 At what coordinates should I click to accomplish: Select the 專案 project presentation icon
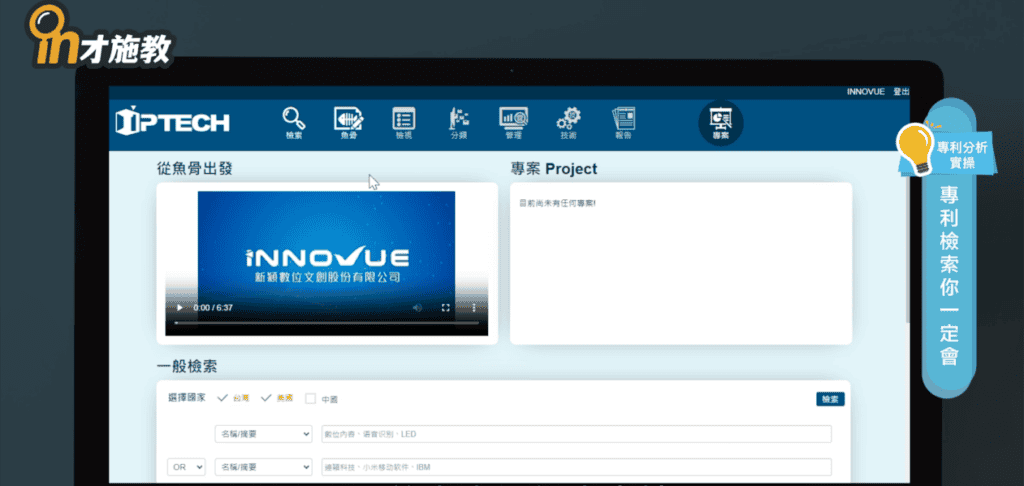point(720,123)
